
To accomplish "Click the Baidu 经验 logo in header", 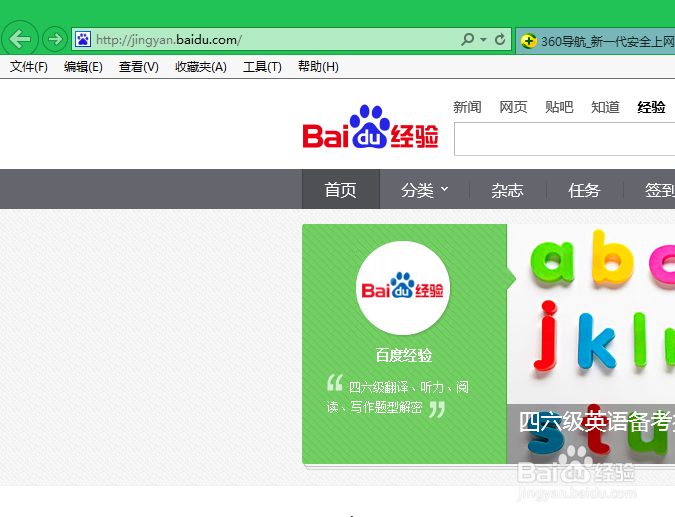I will 370,127.
